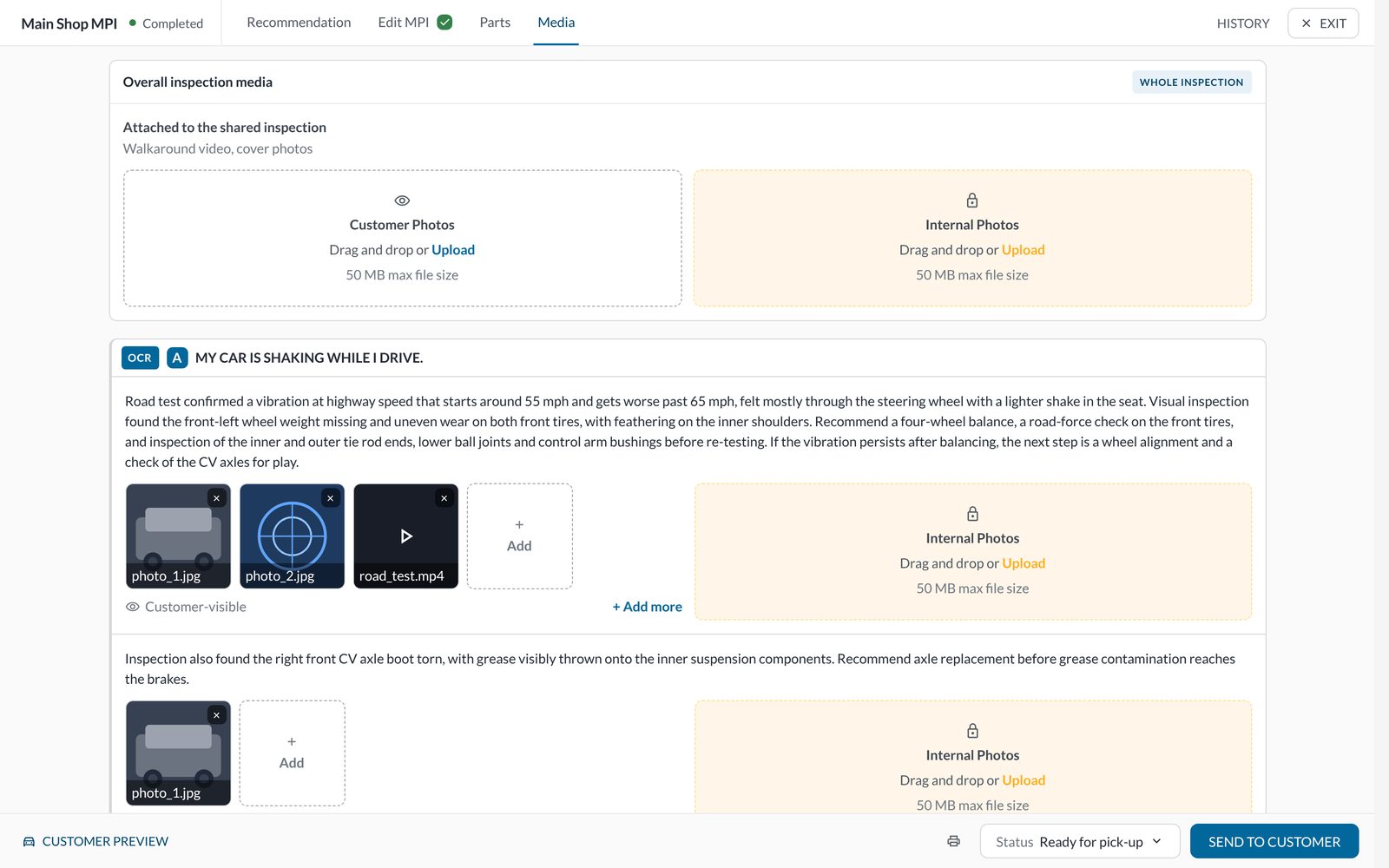
Task: Click the MY CAR IS SHAKING heading
Action: (309, 358)
